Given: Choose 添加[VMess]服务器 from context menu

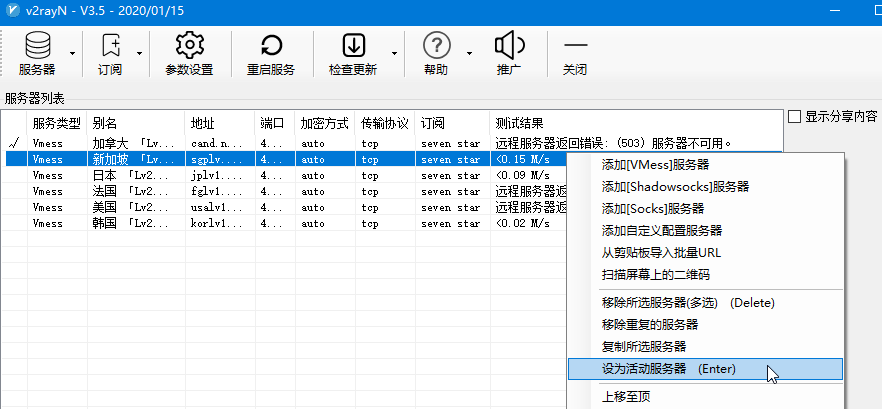Looking at the screenshot, I should click(x=705, y=165).
